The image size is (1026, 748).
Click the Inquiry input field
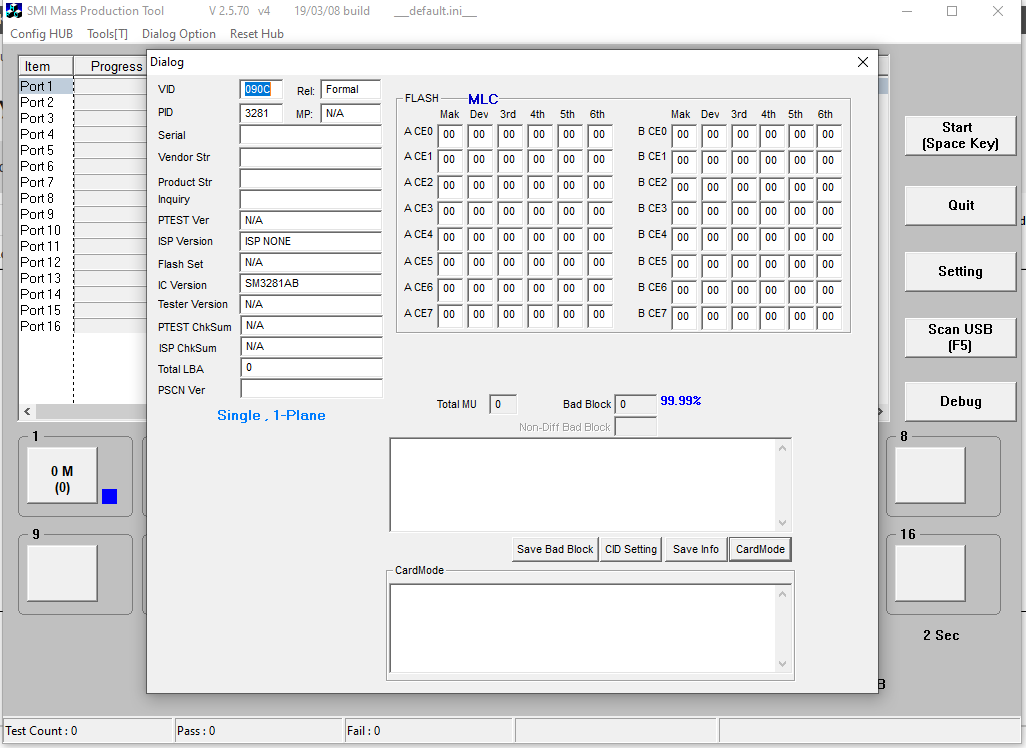coord(310,199)
